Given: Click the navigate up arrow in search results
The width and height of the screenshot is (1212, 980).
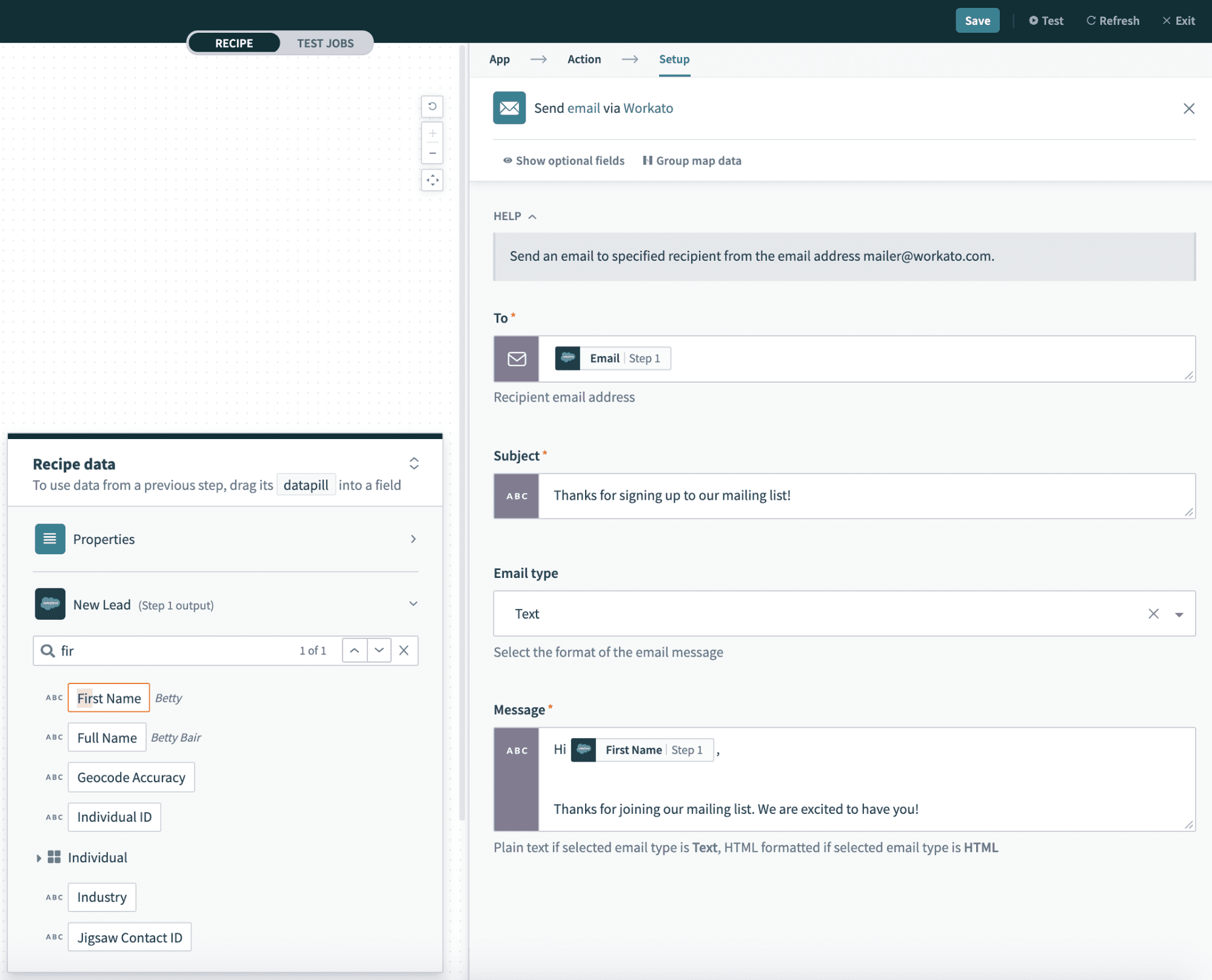Looking at the screenshot, I should (354, 650).
